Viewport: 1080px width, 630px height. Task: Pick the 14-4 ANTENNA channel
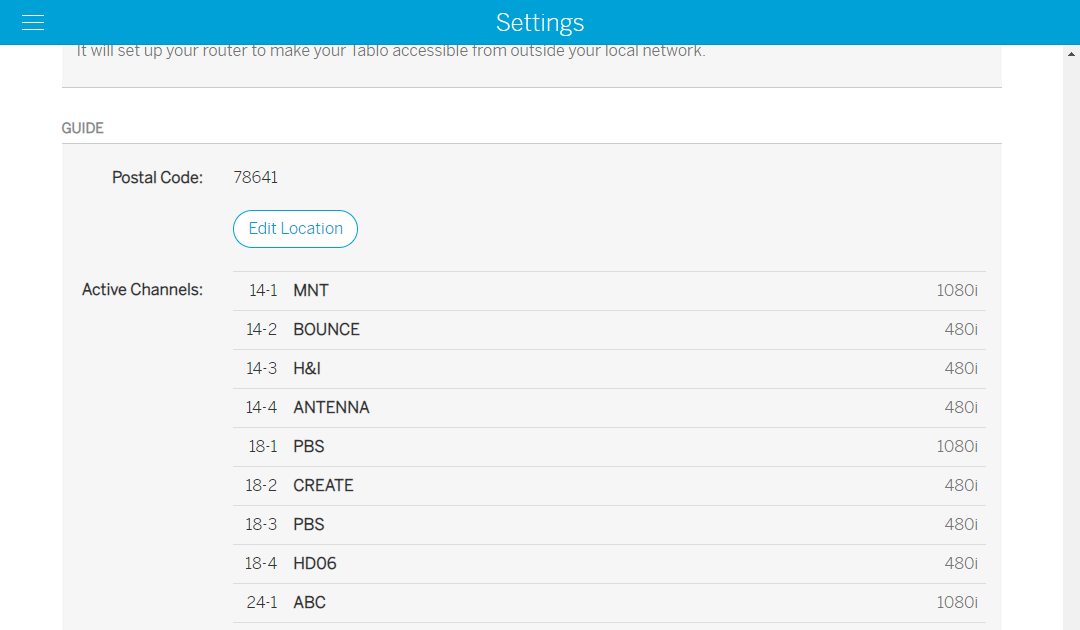pos(609,408)
